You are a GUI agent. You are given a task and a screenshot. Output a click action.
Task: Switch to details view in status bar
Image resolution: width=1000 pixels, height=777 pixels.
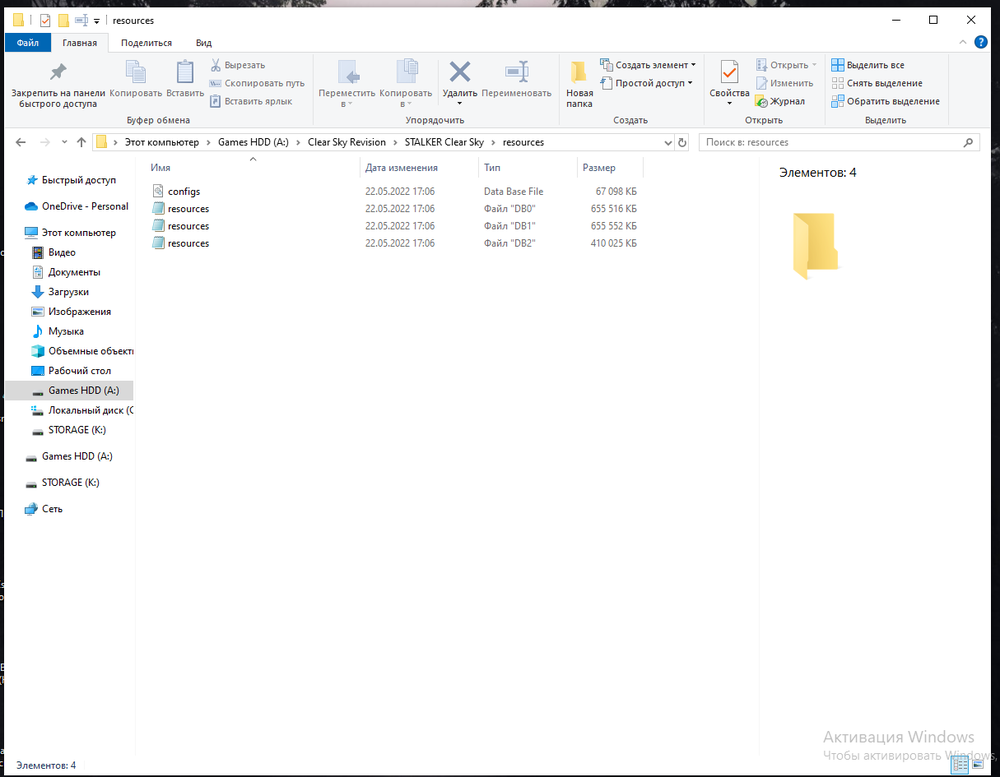pyautogui.click(x=960, y=765)
